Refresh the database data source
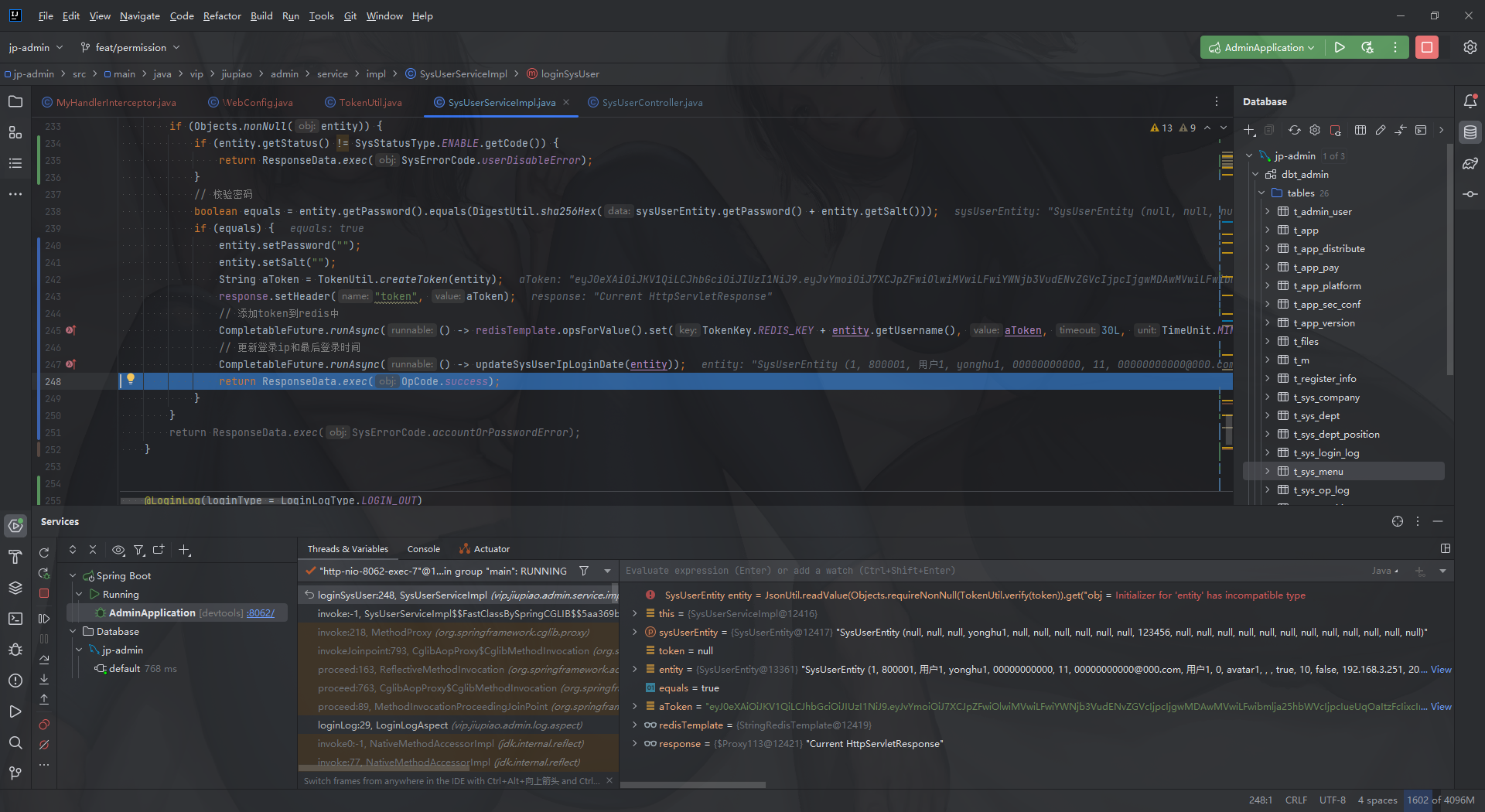The image size is (1485, 812). tap(1294, 130)
